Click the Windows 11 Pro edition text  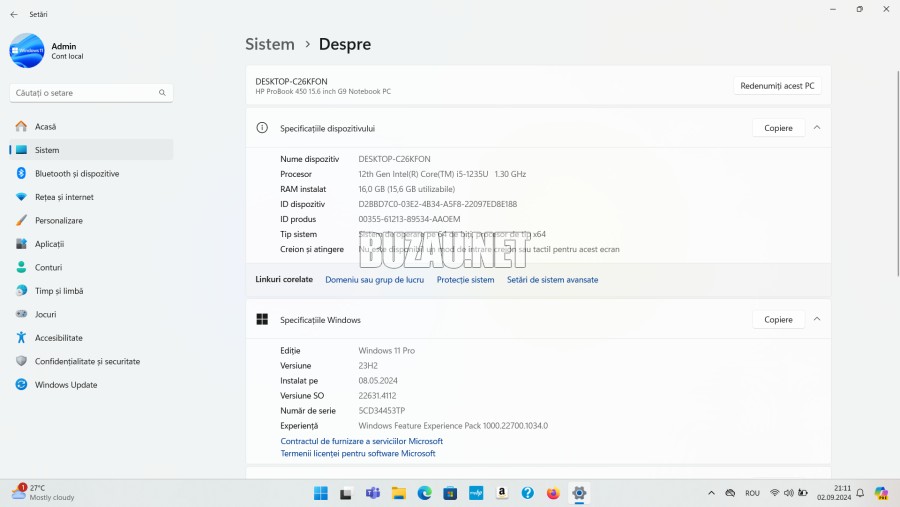(386, 350)
